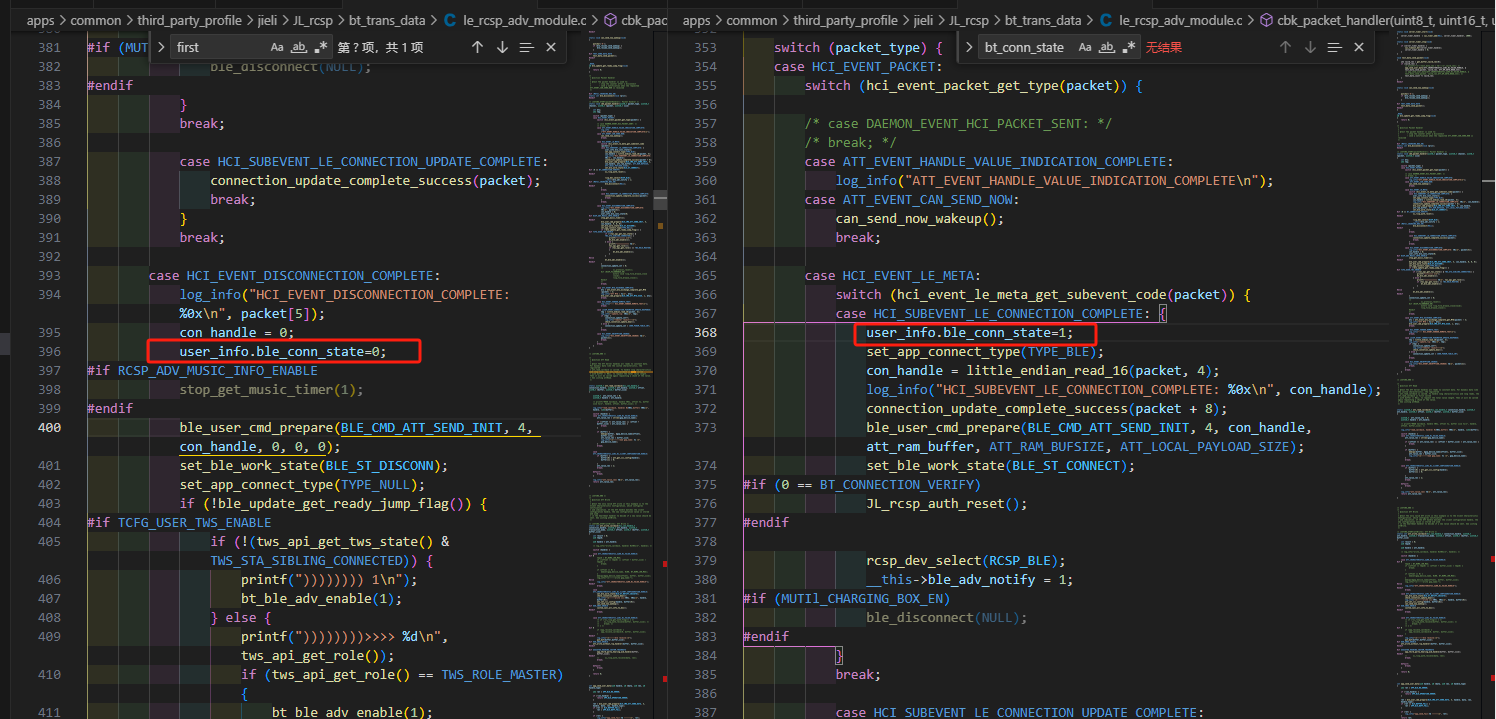Expand replace row in 'first' find widget
1496x719 pixels.
[x=161, y=47]
